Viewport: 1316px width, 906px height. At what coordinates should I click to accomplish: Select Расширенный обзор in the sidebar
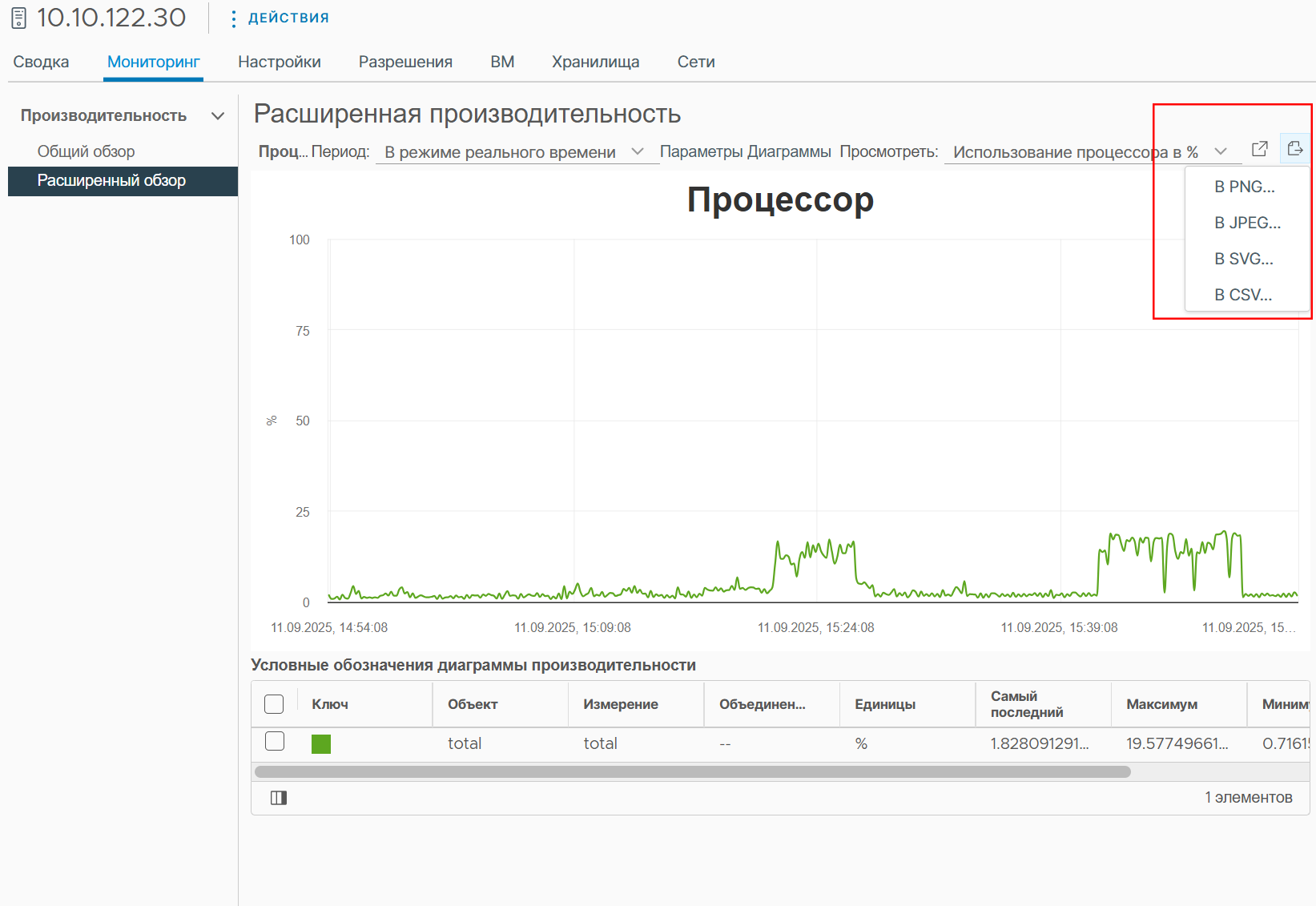[123, 181]
